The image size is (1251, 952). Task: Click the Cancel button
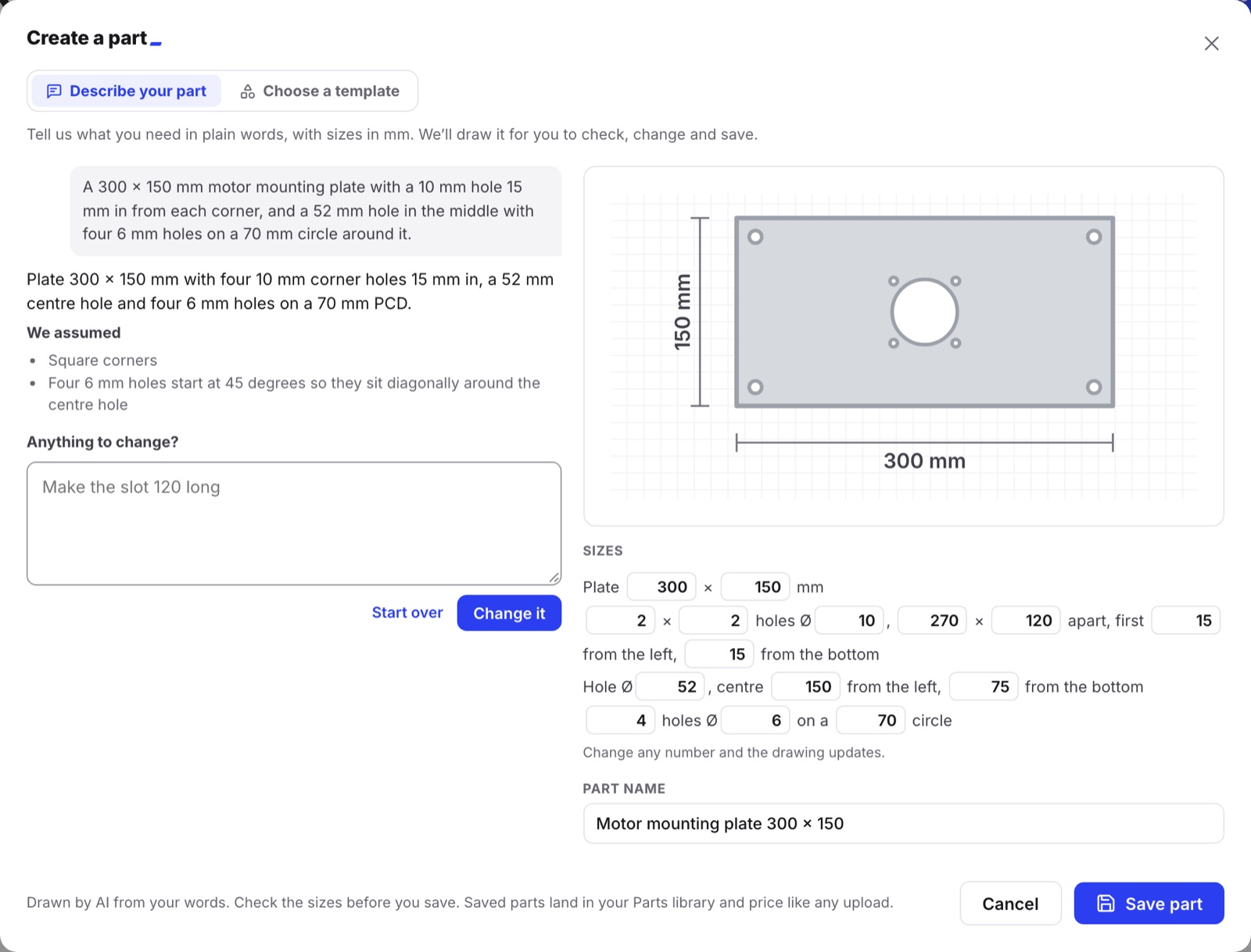tap(1010, 904)
